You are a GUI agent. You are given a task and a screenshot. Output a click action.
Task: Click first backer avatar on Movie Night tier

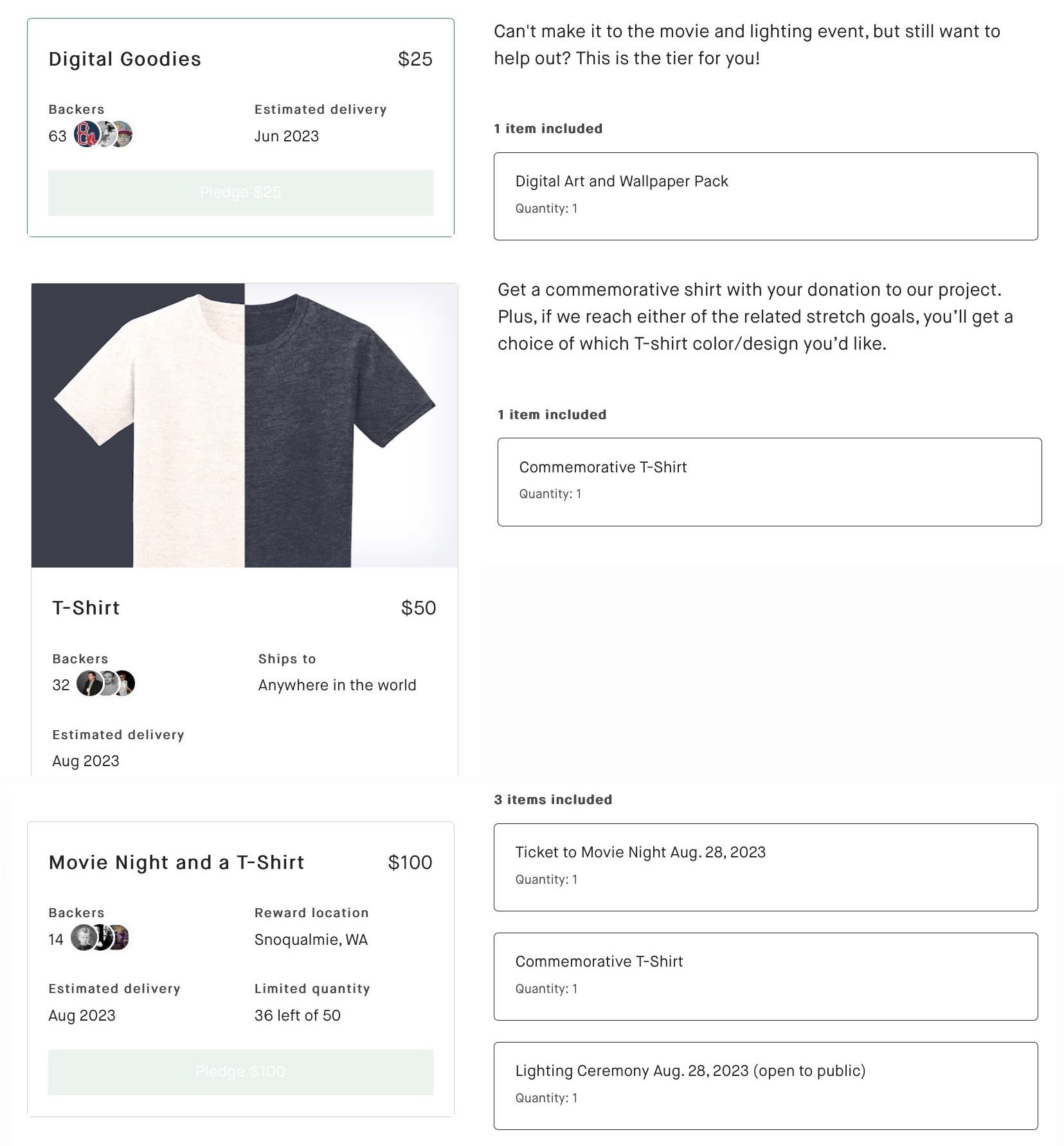(x=82, y=938)
